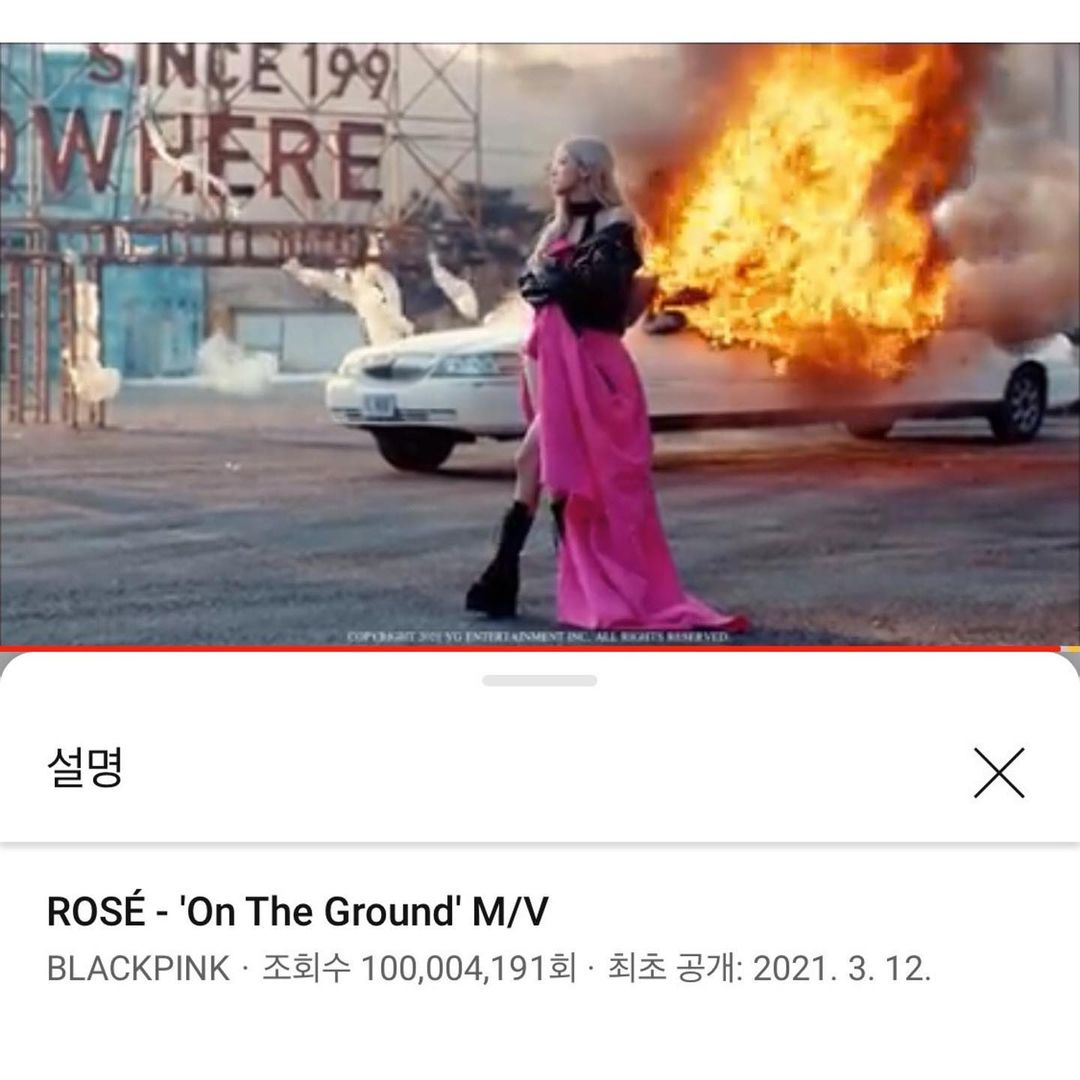The height and width of the screenshot is (1080, 1080).
Task: Tap the gray drag handle on description sheet
Action: [x=539, y=681]
